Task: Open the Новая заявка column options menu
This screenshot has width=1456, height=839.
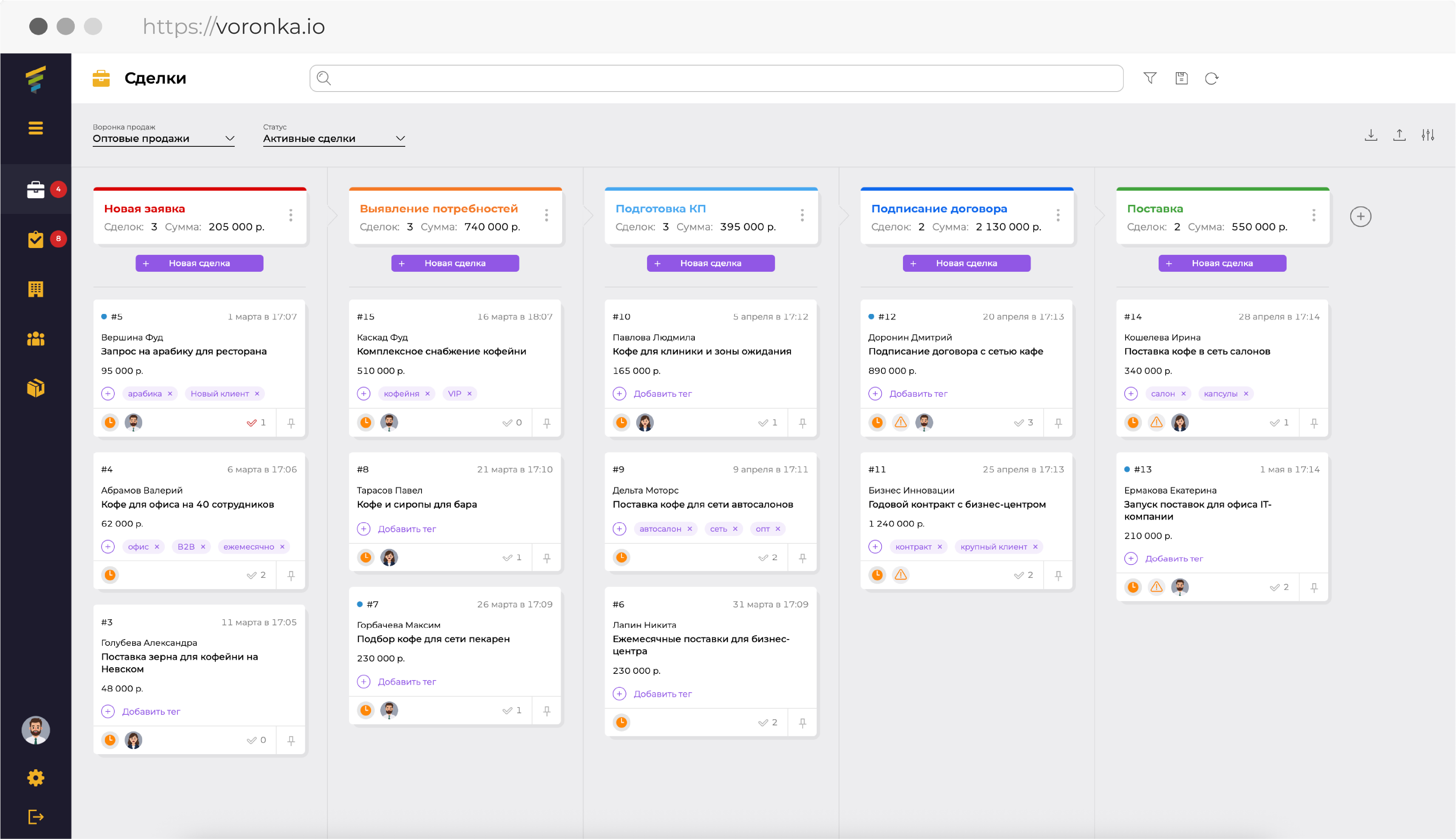Action: coord(291,215)
